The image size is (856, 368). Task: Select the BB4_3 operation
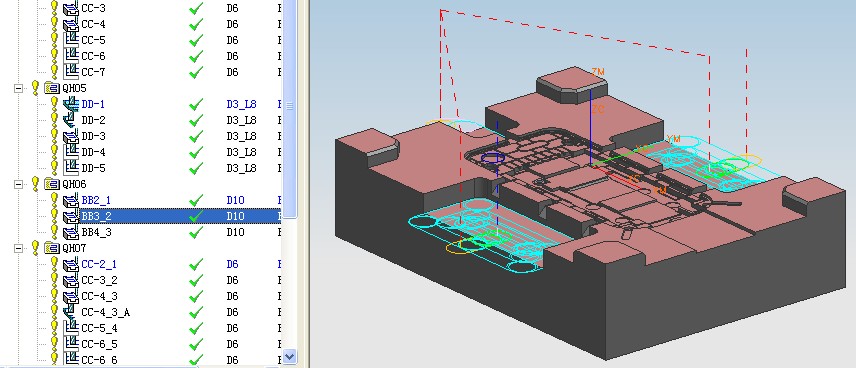point(96,232)
